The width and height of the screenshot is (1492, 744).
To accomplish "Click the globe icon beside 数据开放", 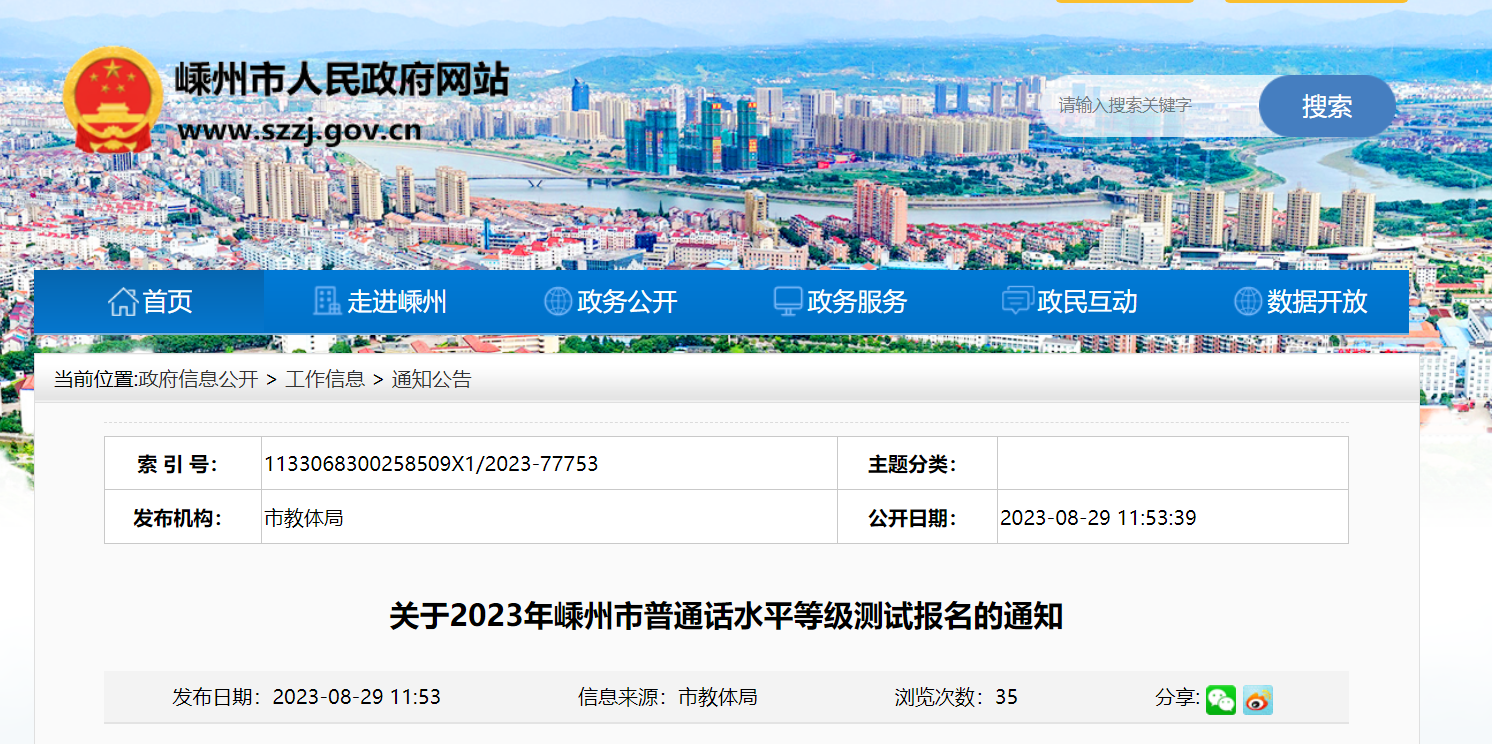I will 1248,301.
